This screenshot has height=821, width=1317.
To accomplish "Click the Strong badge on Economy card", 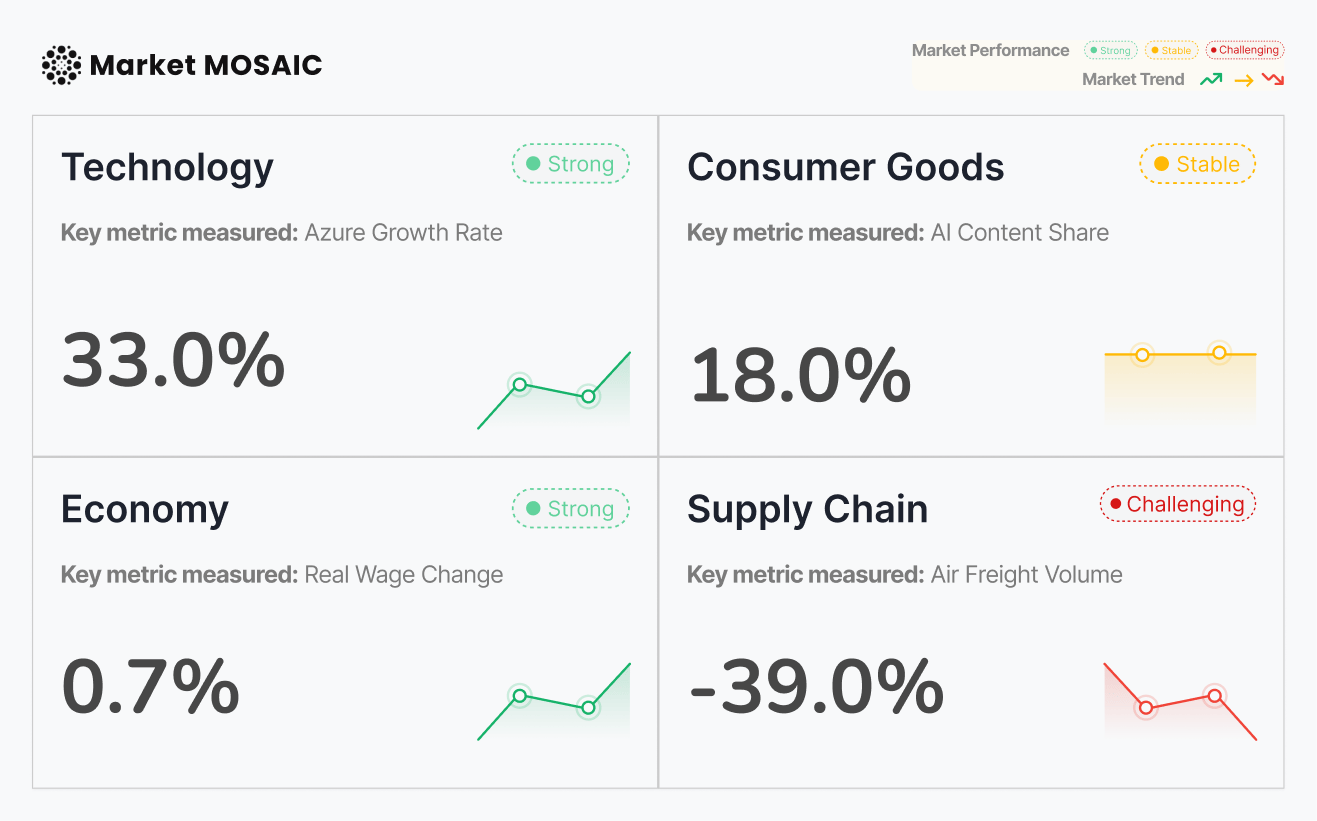I will pyautogui.click(x=570, y=509).
